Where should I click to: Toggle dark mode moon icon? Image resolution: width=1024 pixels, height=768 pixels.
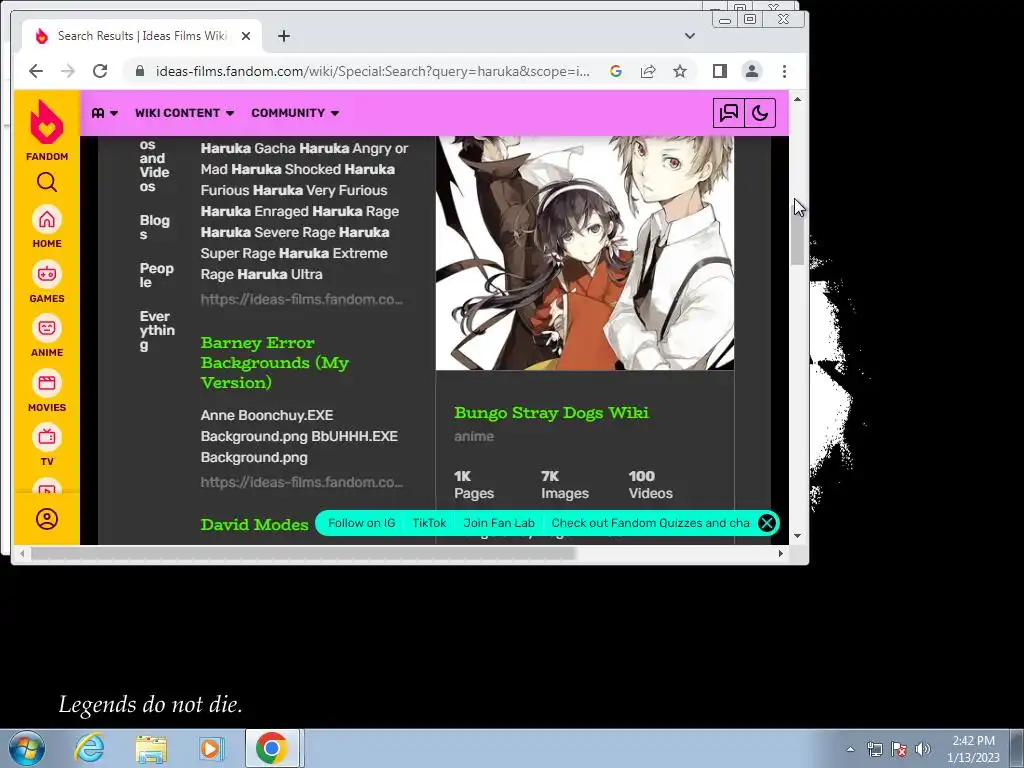click(x=760, y=113)
